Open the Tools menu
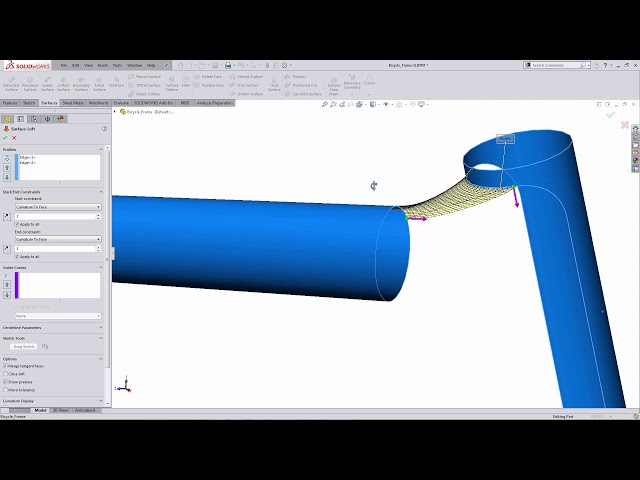640x480 pixels. (117, 65)
